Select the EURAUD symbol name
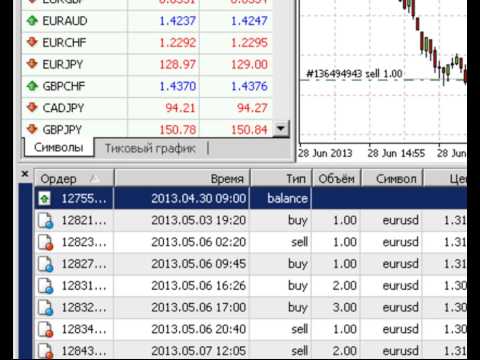Viewport: 480px width, 360px height. point(65,21)
